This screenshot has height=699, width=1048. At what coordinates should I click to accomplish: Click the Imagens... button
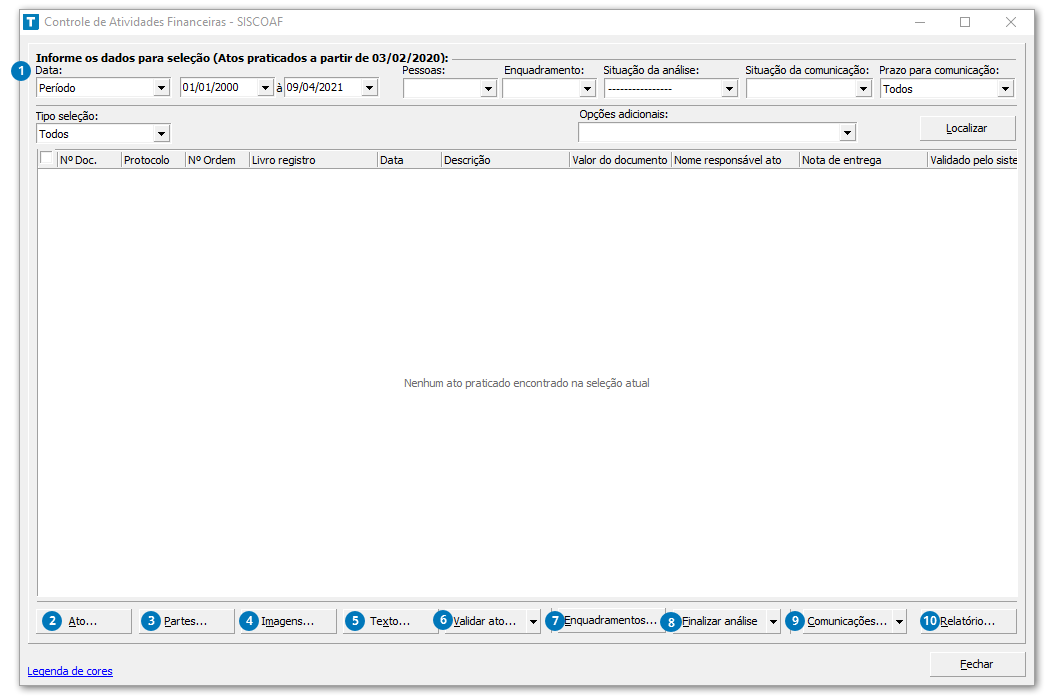(288, 621)
